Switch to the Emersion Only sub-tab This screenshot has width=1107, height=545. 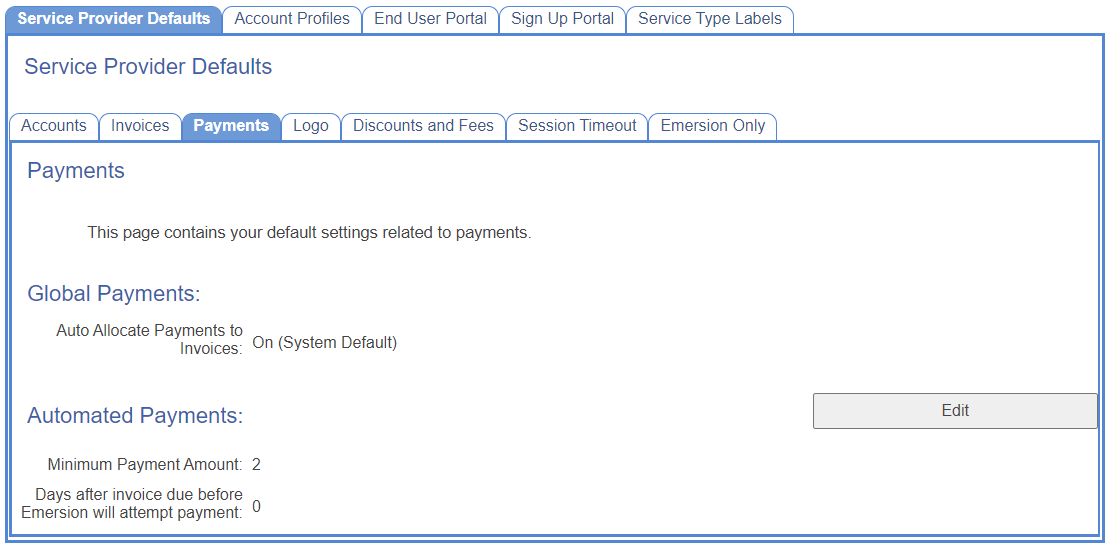click(713, 126)
